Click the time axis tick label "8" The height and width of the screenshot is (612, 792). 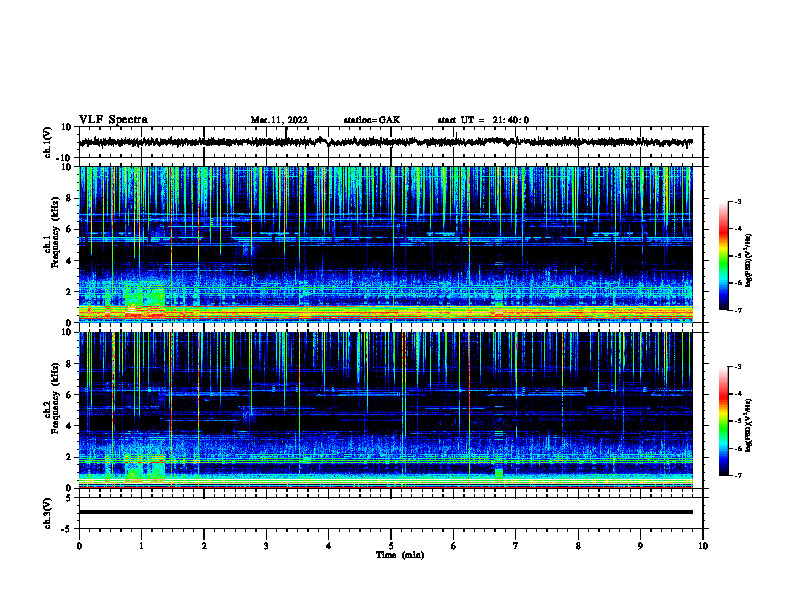(x=578, y=546)
